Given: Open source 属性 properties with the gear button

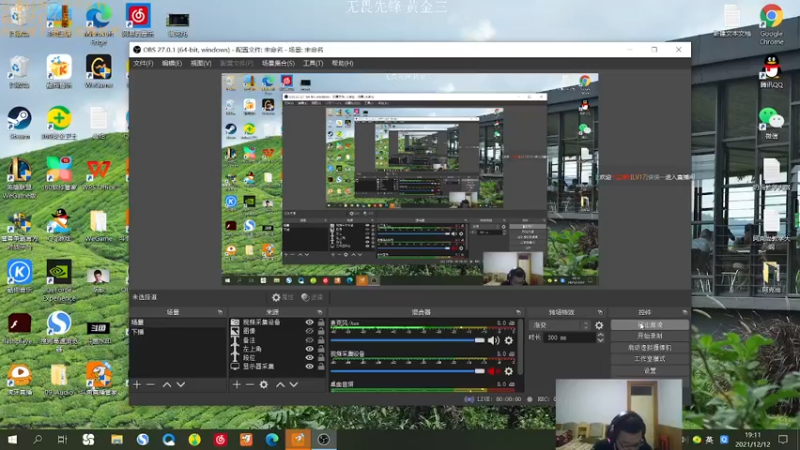Looking at the screenshot, I should (x=283, y=297).
